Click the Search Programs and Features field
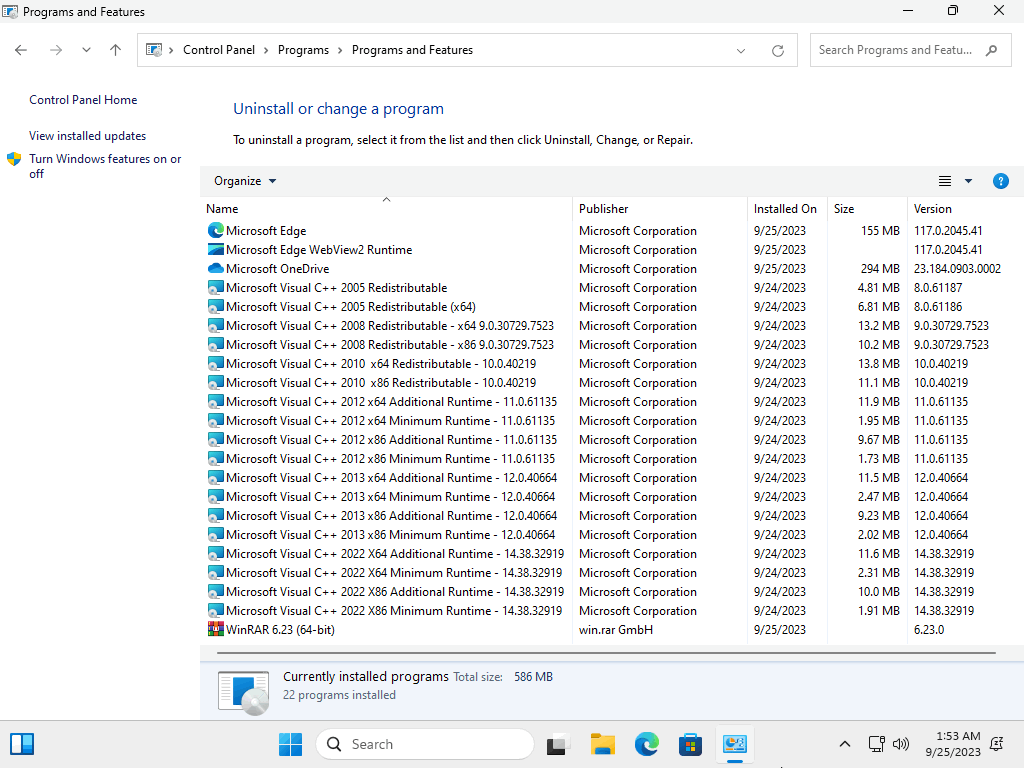Image resolution: width=1024 pixels, height=768 pixels. coord(910,50)
